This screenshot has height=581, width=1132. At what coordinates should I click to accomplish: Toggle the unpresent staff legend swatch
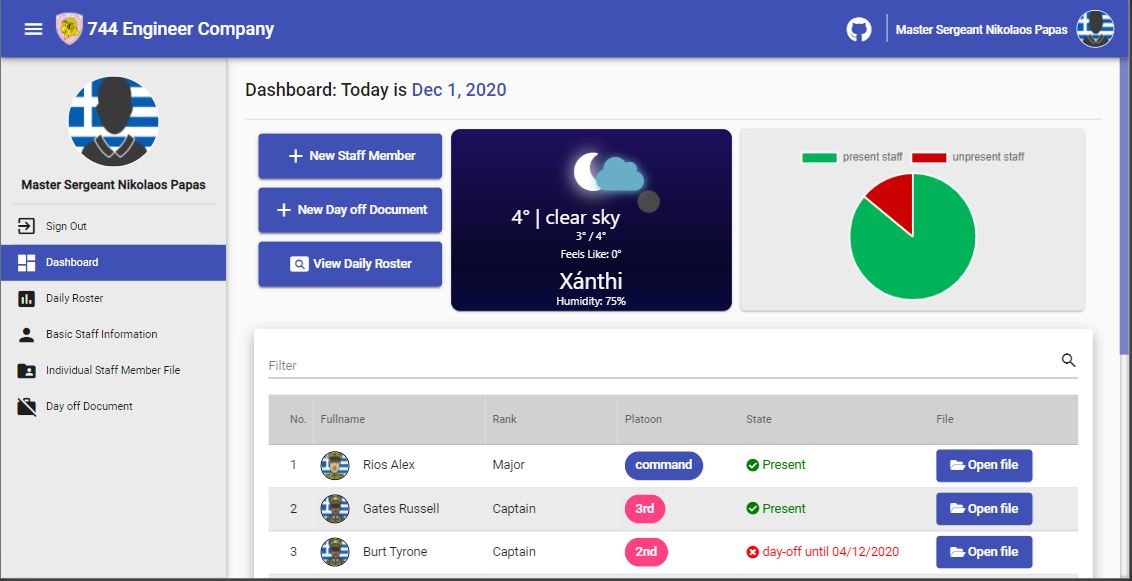click(929, 157)
